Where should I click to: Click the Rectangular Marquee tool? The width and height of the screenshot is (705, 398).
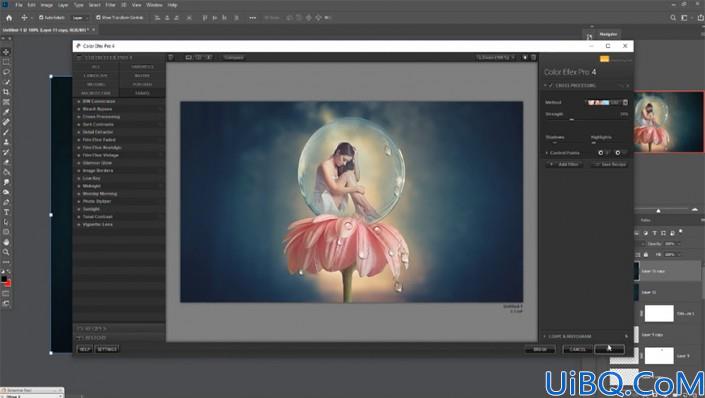(6, 62)
